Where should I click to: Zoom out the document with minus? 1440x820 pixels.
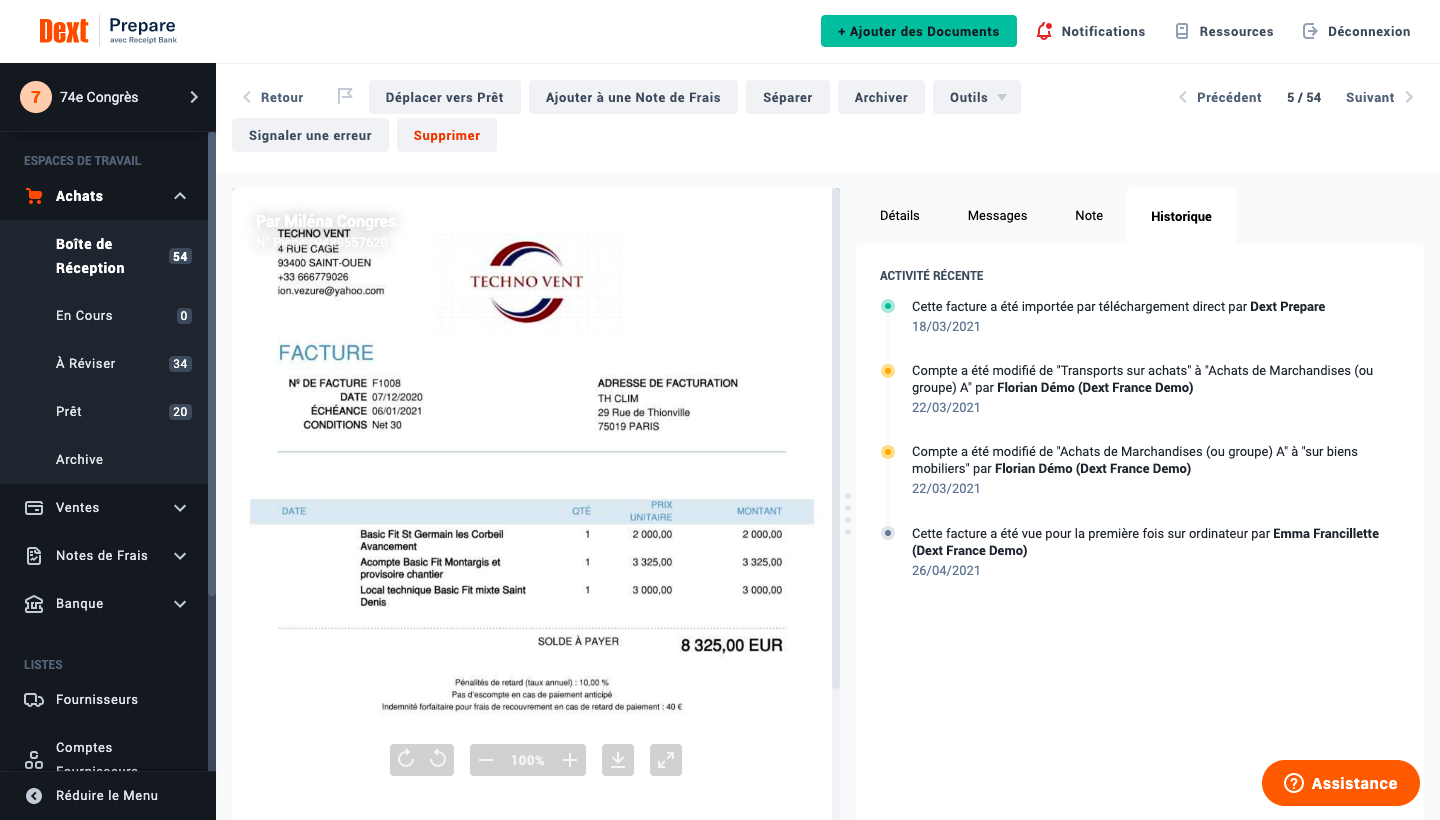point(486,760)
